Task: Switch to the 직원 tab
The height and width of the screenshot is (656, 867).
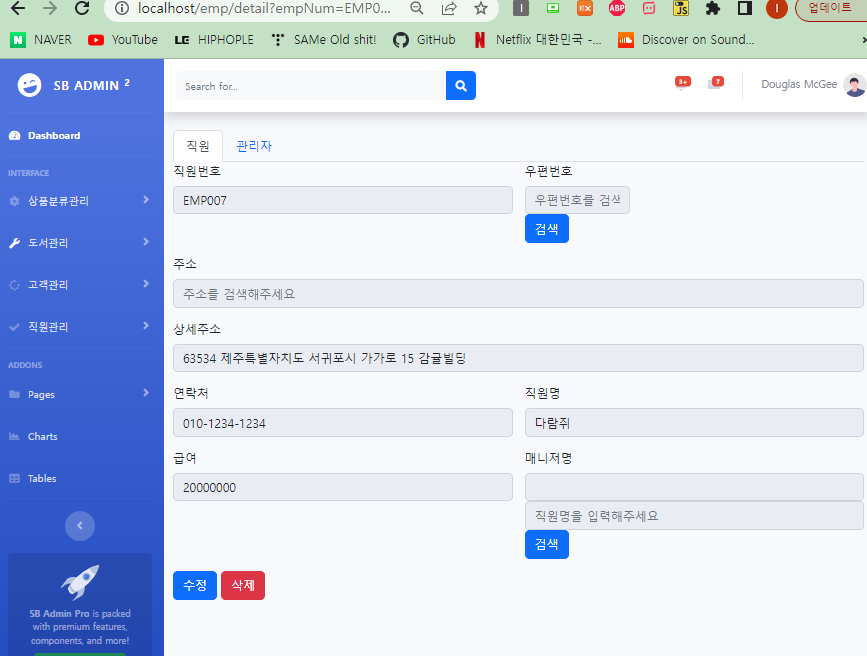Action: point(198,146)
